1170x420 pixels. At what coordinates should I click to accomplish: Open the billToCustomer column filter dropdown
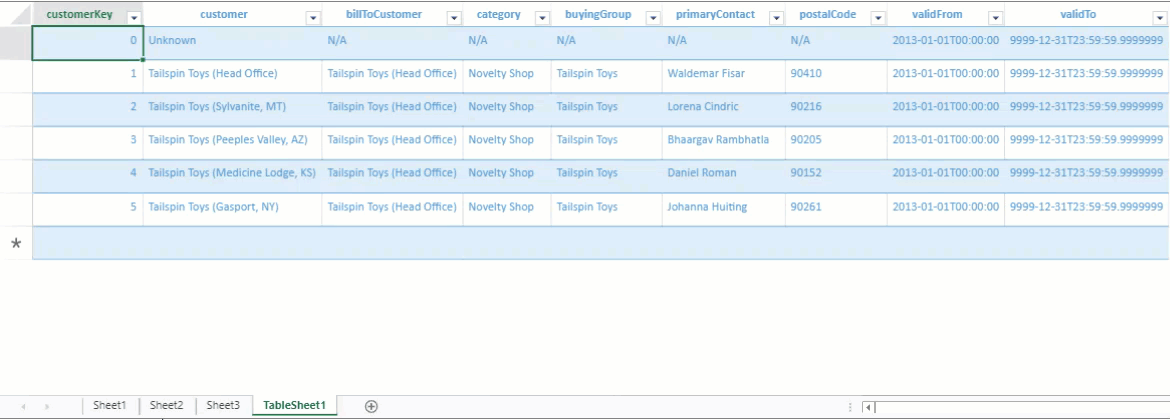point(453,19)
